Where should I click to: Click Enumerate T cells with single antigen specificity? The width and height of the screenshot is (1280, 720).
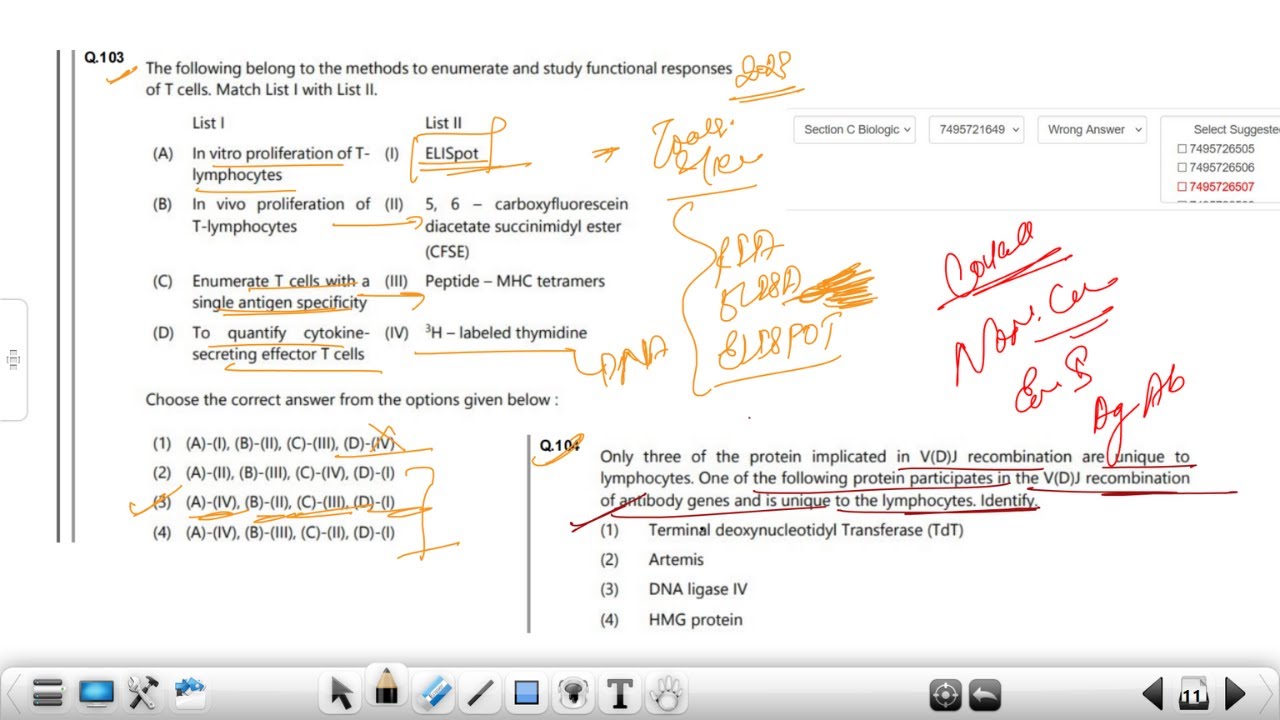click(281, 292)
